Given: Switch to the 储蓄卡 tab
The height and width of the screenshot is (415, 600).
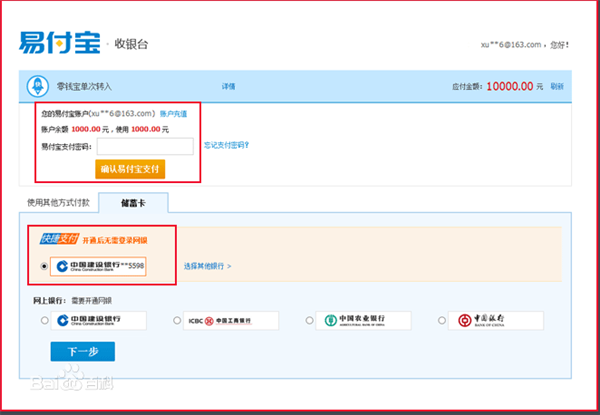Looking at the screenshot, I should point(133,203).
